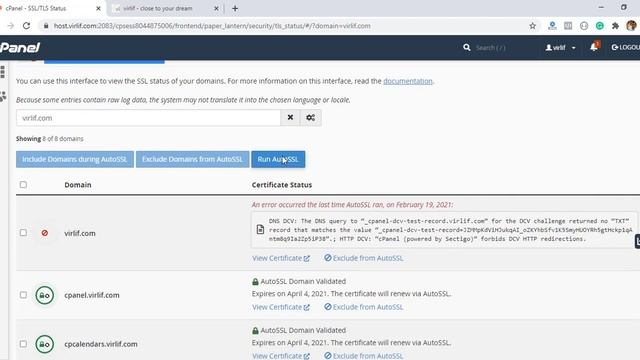640x360 pixels.
Task: Click the virlif.com domain filter input
Action: pyautogui.click(x=149, y=118)
